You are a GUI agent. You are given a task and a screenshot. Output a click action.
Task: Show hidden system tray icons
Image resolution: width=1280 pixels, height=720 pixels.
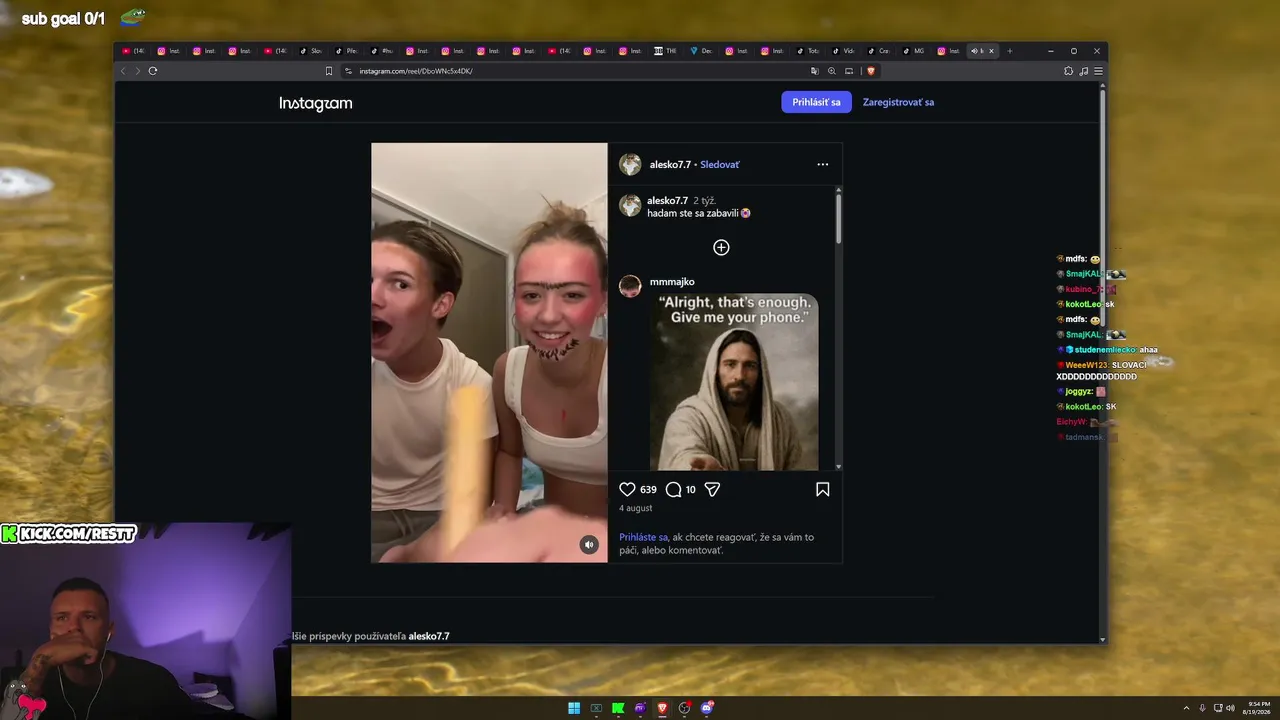[1186, 708]
